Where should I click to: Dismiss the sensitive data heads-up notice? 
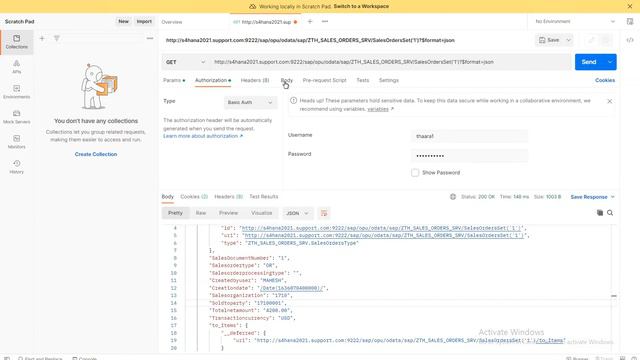point(609,101)
